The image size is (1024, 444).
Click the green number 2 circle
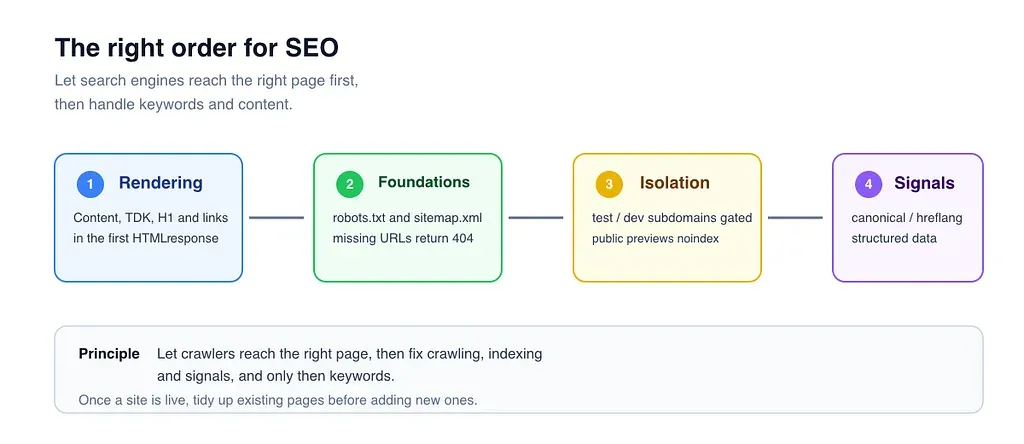tap(349, 184)
